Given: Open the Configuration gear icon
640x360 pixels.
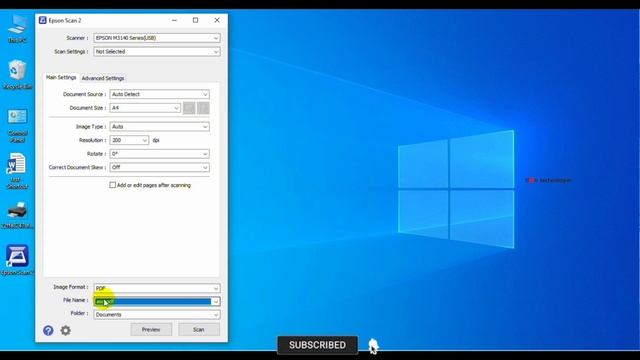Looking at the screenshot, I should (66, 330).
